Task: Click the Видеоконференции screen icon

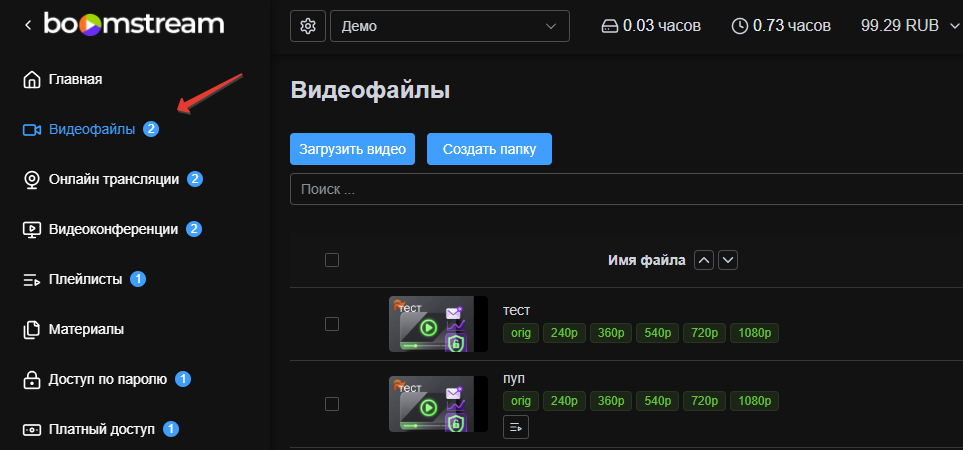Action: [x=31, y=230]
